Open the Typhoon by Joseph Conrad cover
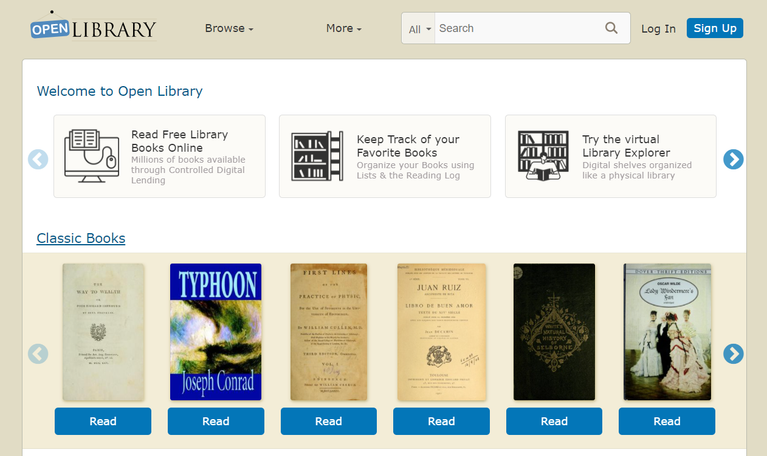Image resolution: width=767 pixels, height=456 pixels. (x=216, y=332)
